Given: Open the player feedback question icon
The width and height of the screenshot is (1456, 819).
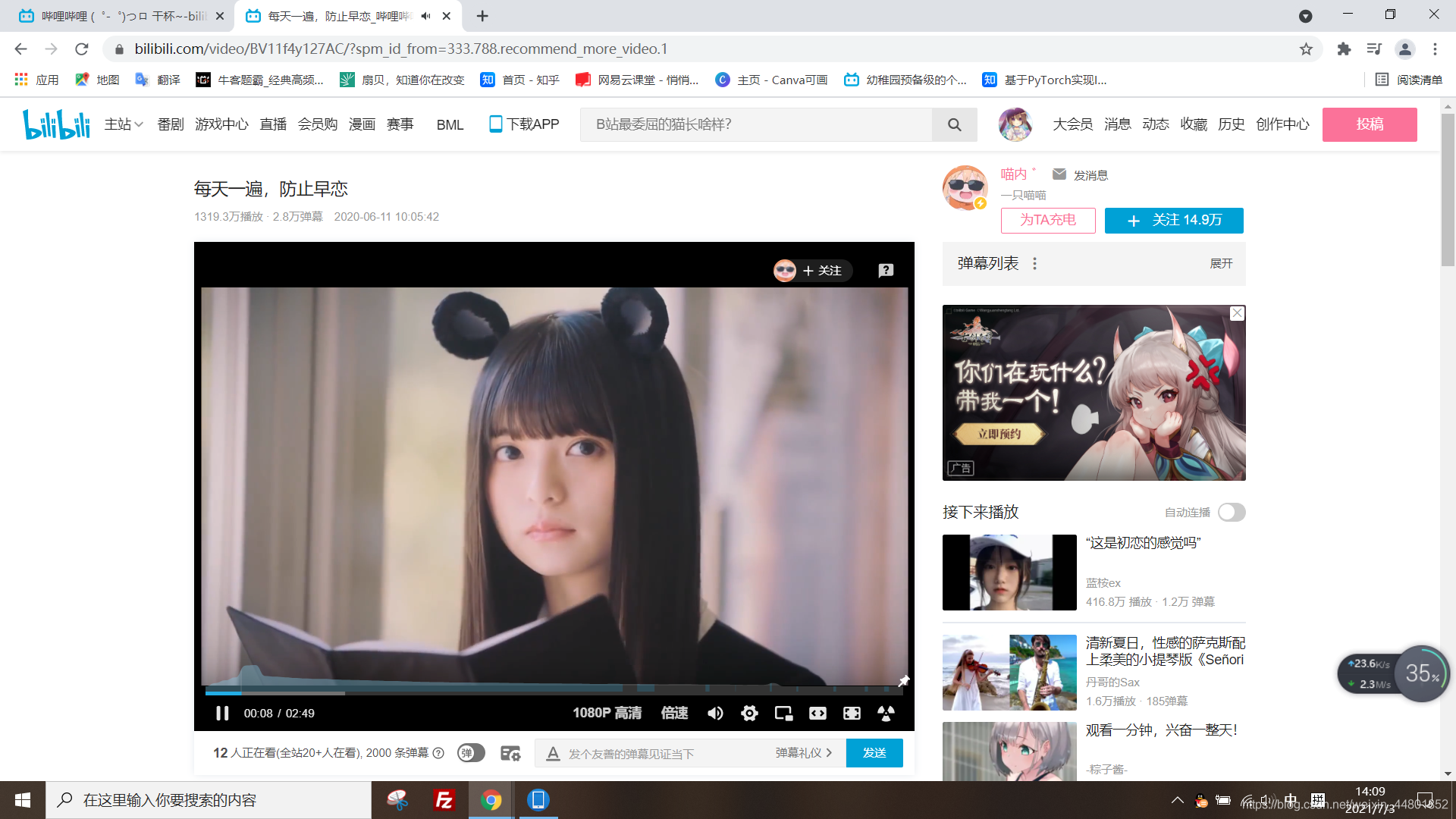Looking at the screenshot, I should point(885,271).
